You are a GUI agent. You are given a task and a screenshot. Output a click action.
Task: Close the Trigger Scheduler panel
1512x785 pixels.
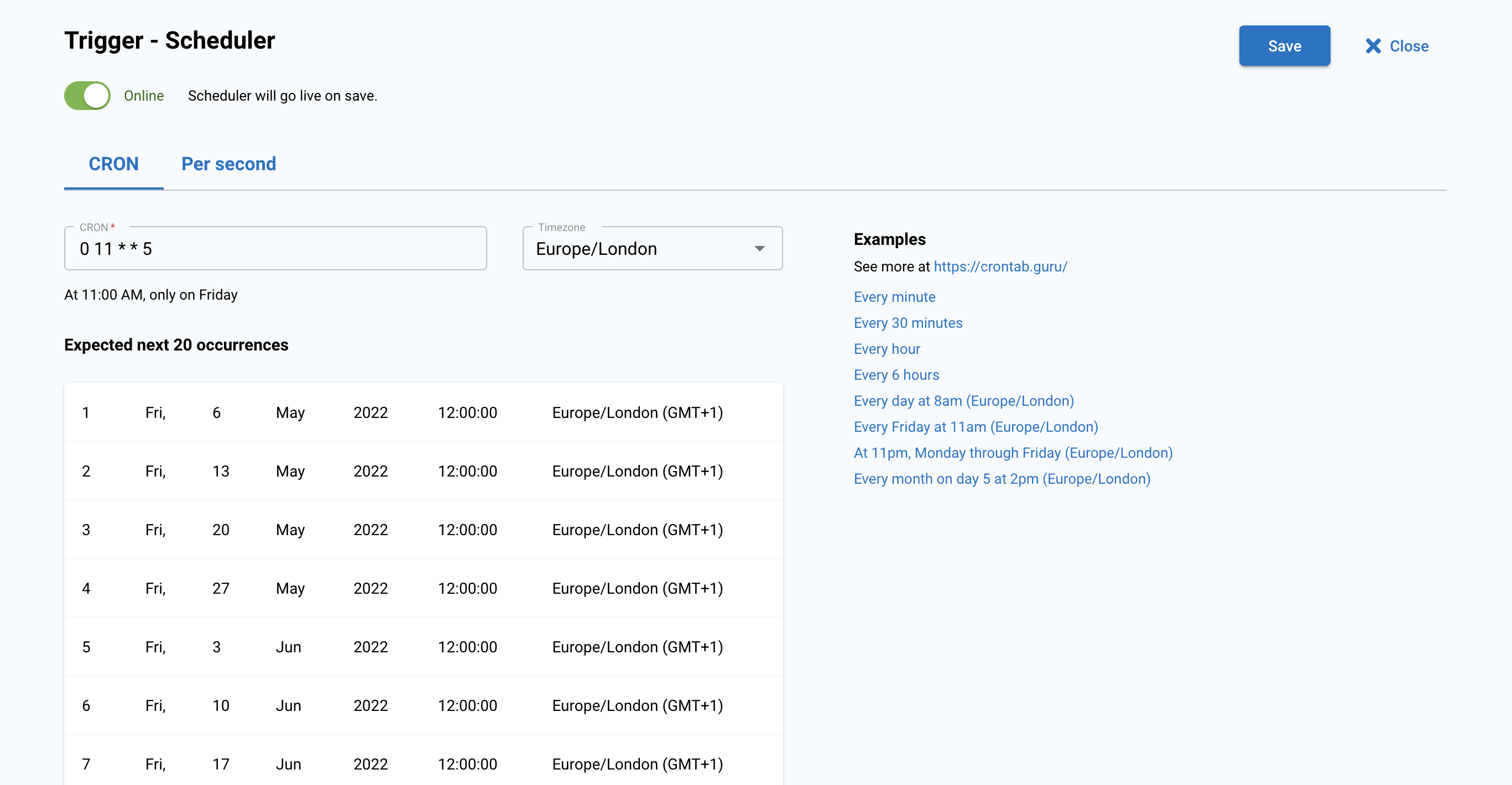[1396, 46]
